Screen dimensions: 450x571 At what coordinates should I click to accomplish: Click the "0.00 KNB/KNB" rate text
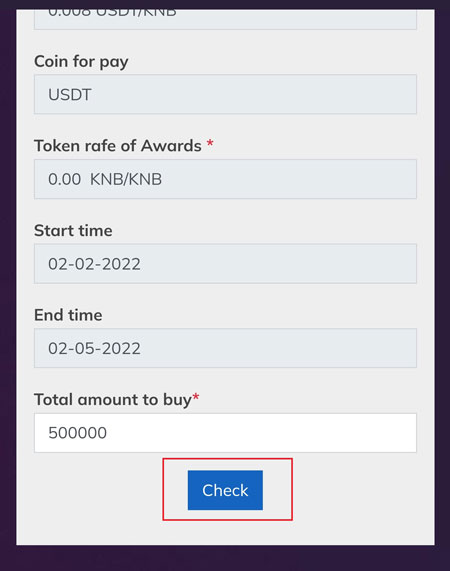coord(105,179)
